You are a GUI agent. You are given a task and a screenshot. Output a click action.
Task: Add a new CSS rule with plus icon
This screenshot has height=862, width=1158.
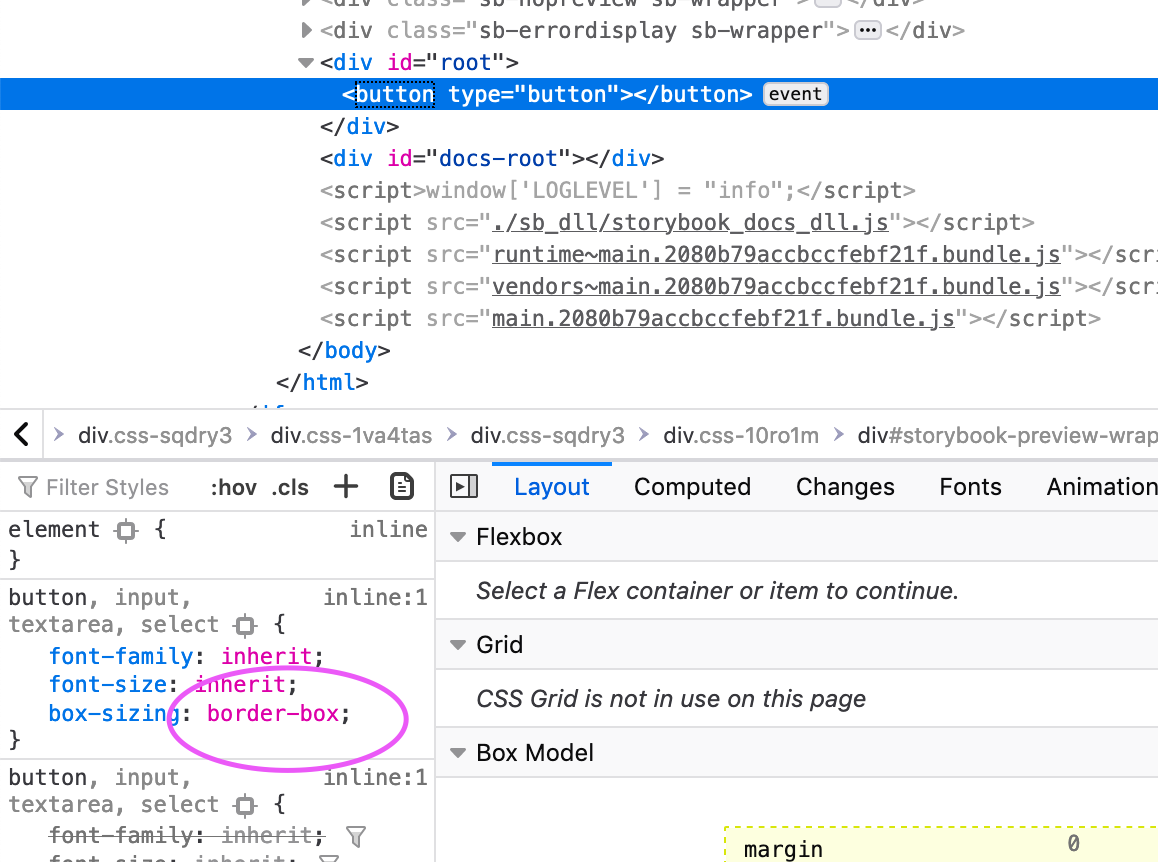coord(345,487)
